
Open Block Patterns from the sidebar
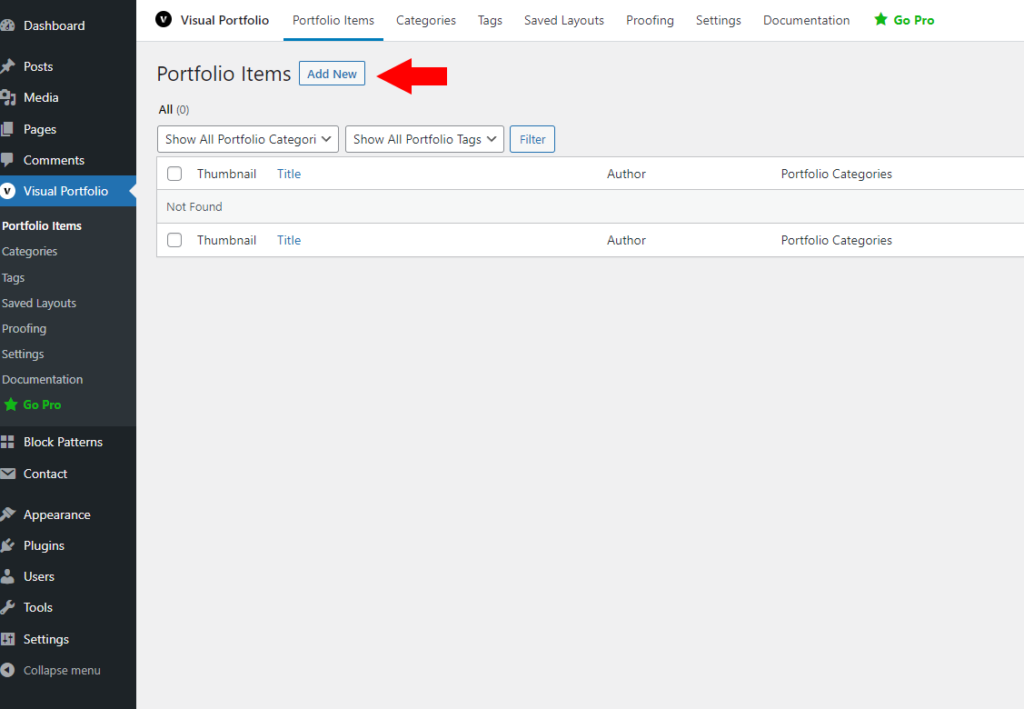click(x=63, y=442)
